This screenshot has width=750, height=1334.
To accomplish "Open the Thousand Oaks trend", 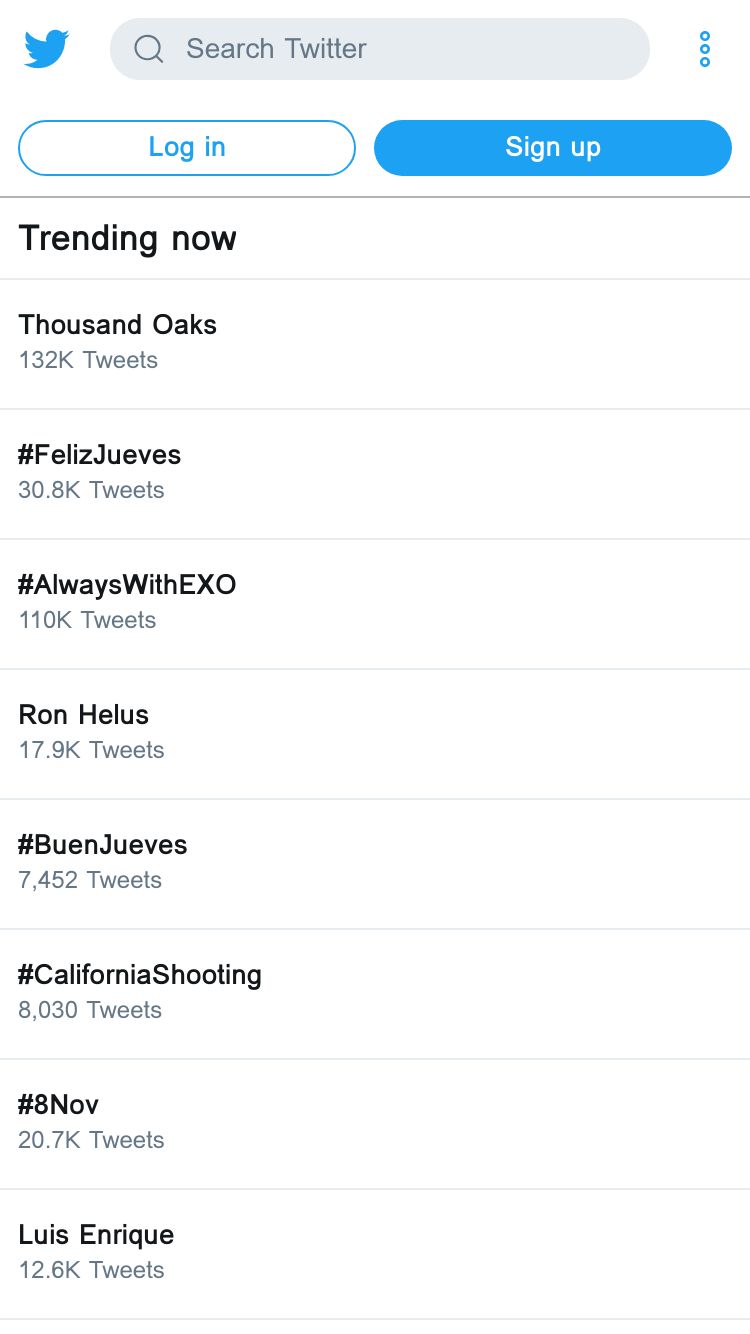I will 375,344.
